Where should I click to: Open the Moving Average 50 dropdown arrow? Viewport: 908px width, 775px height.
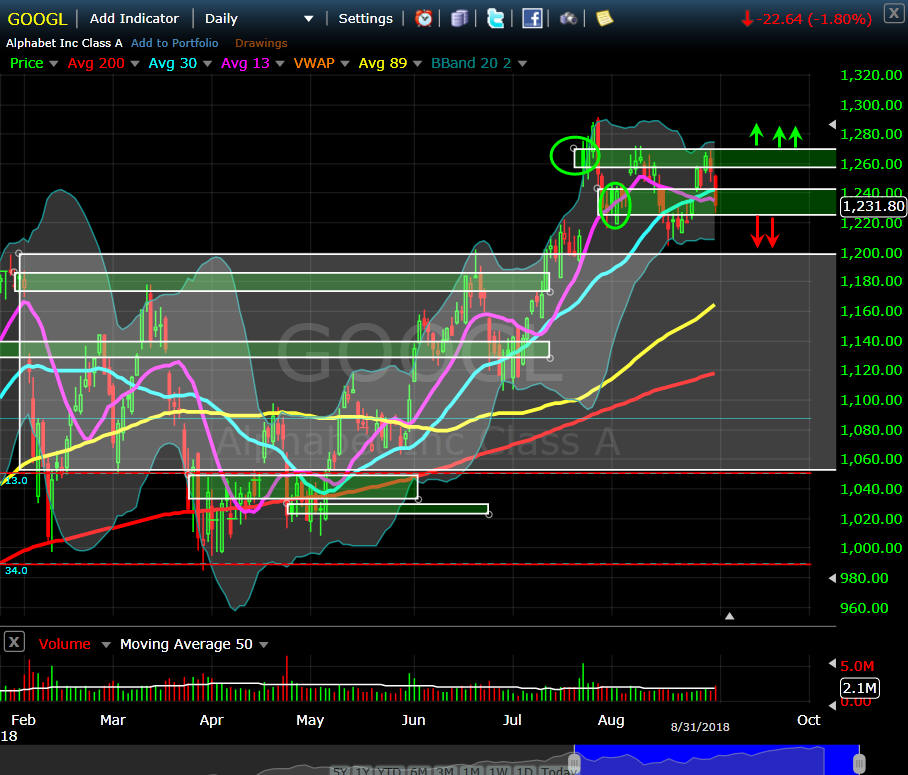click(265, 645)
